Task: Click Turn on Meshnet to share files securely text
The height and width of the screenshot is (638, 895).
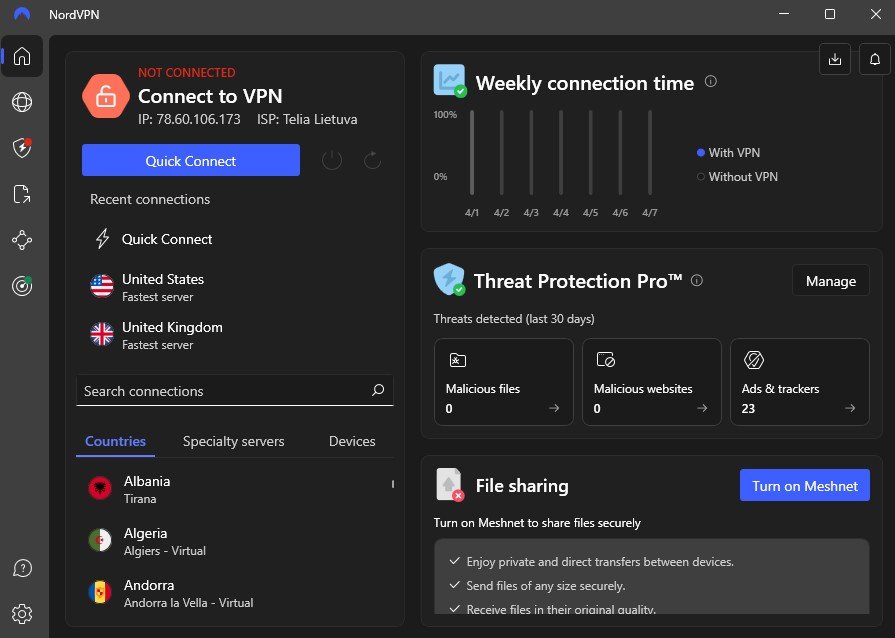Action: pyautogui.click(x=537, y=523)
